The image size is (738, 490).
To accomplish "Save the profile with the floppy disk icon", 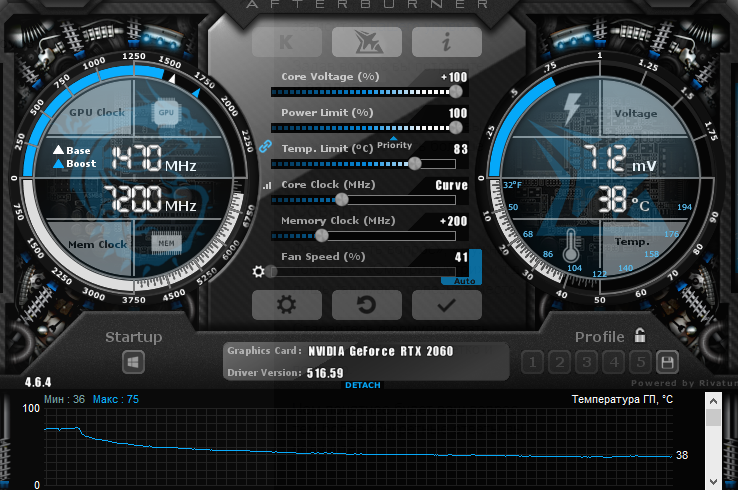I will click(x=667, y=362).
